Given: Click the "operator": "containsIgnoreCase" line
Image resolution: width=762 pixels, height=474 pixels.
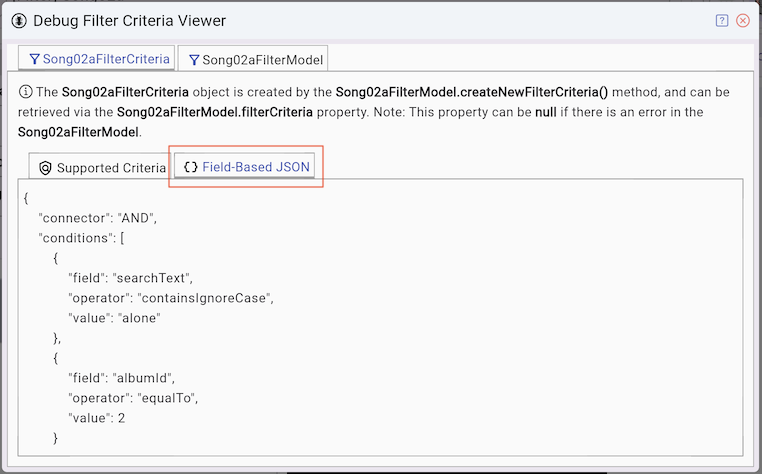Looking at the screenshot, I should (170, 298).
